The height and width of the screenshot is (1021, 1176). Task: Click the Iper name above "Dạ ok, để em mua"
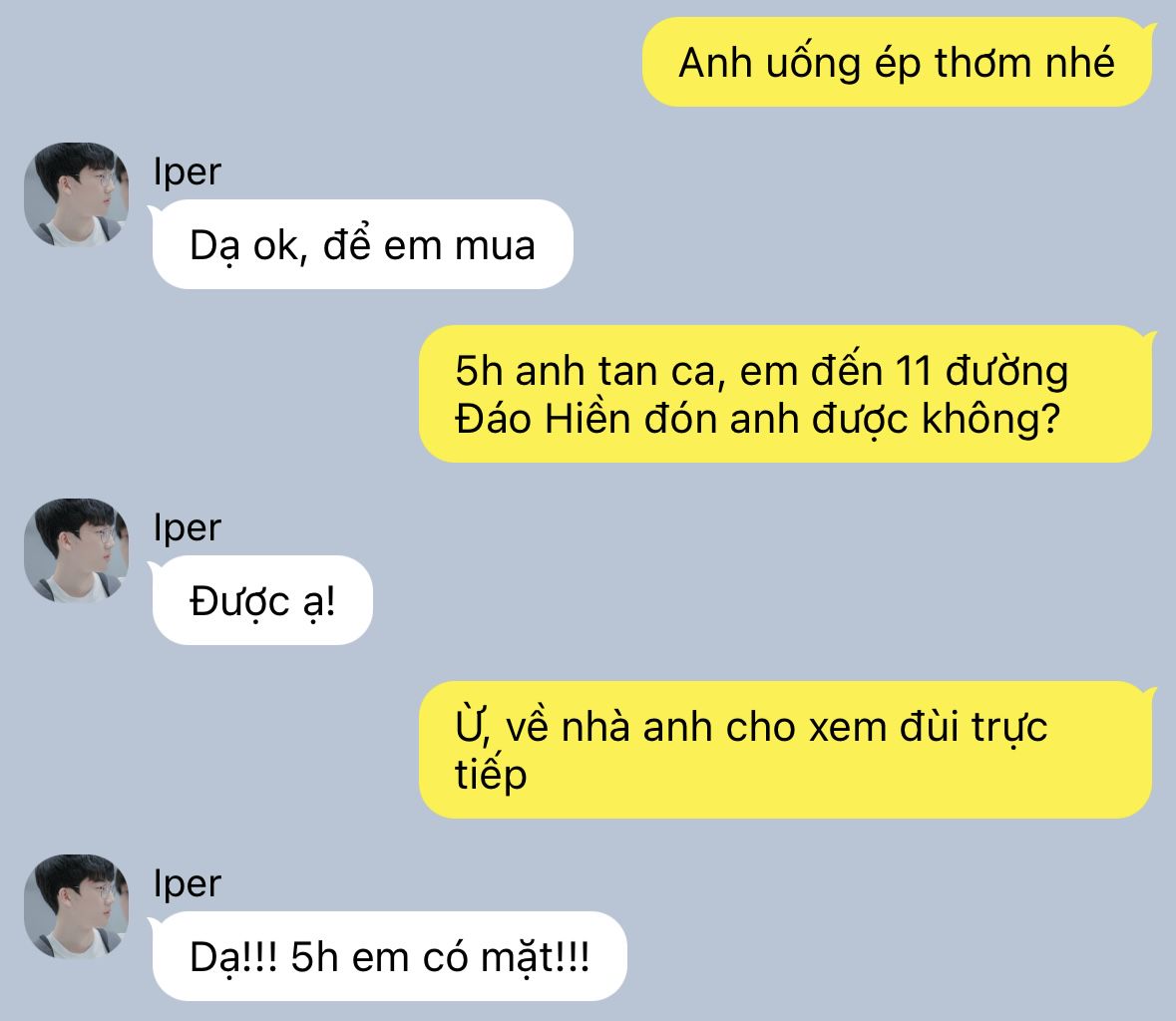pos(187,172)
